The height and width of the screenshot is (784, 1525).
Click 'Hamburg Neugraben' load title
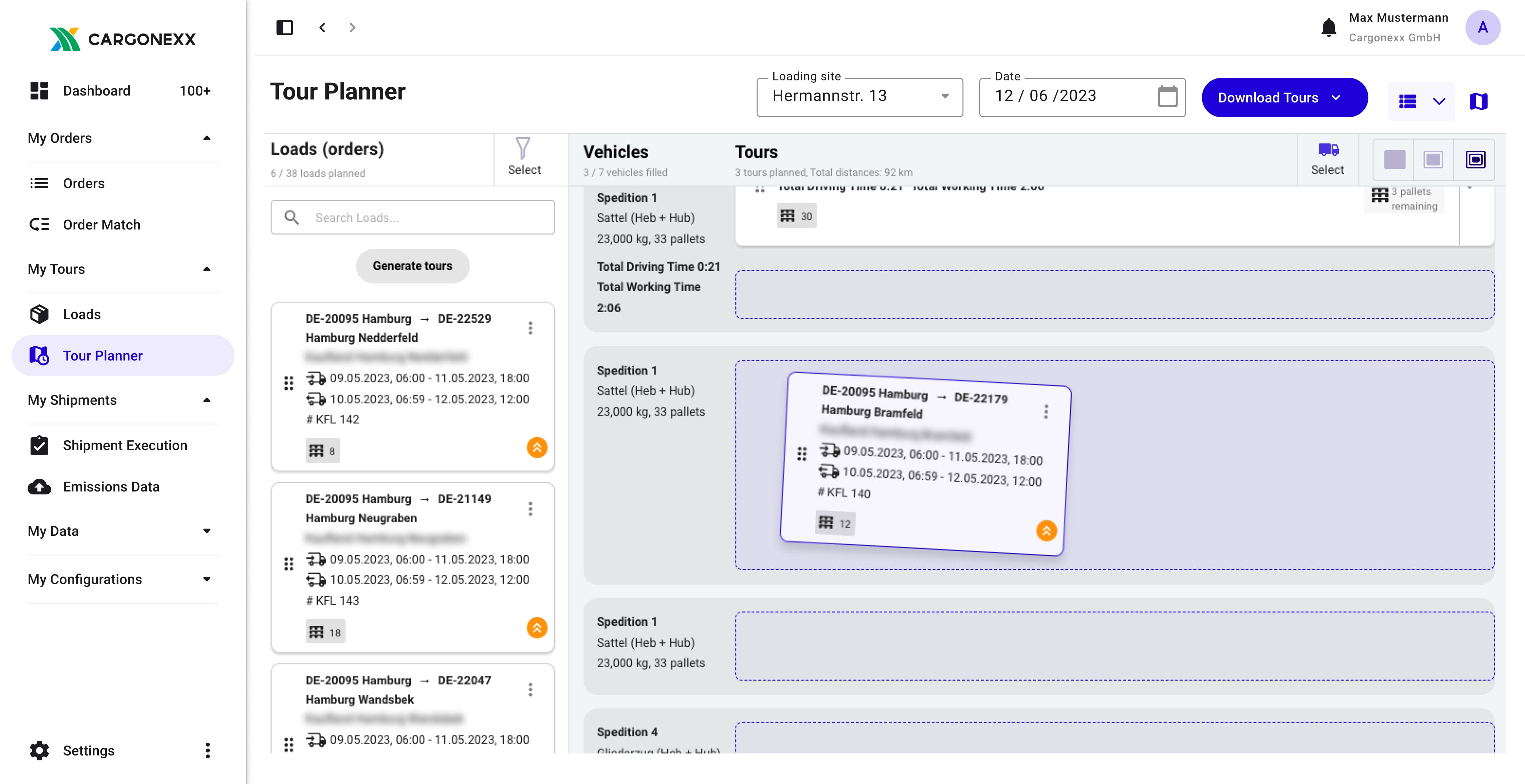(361, 518)
